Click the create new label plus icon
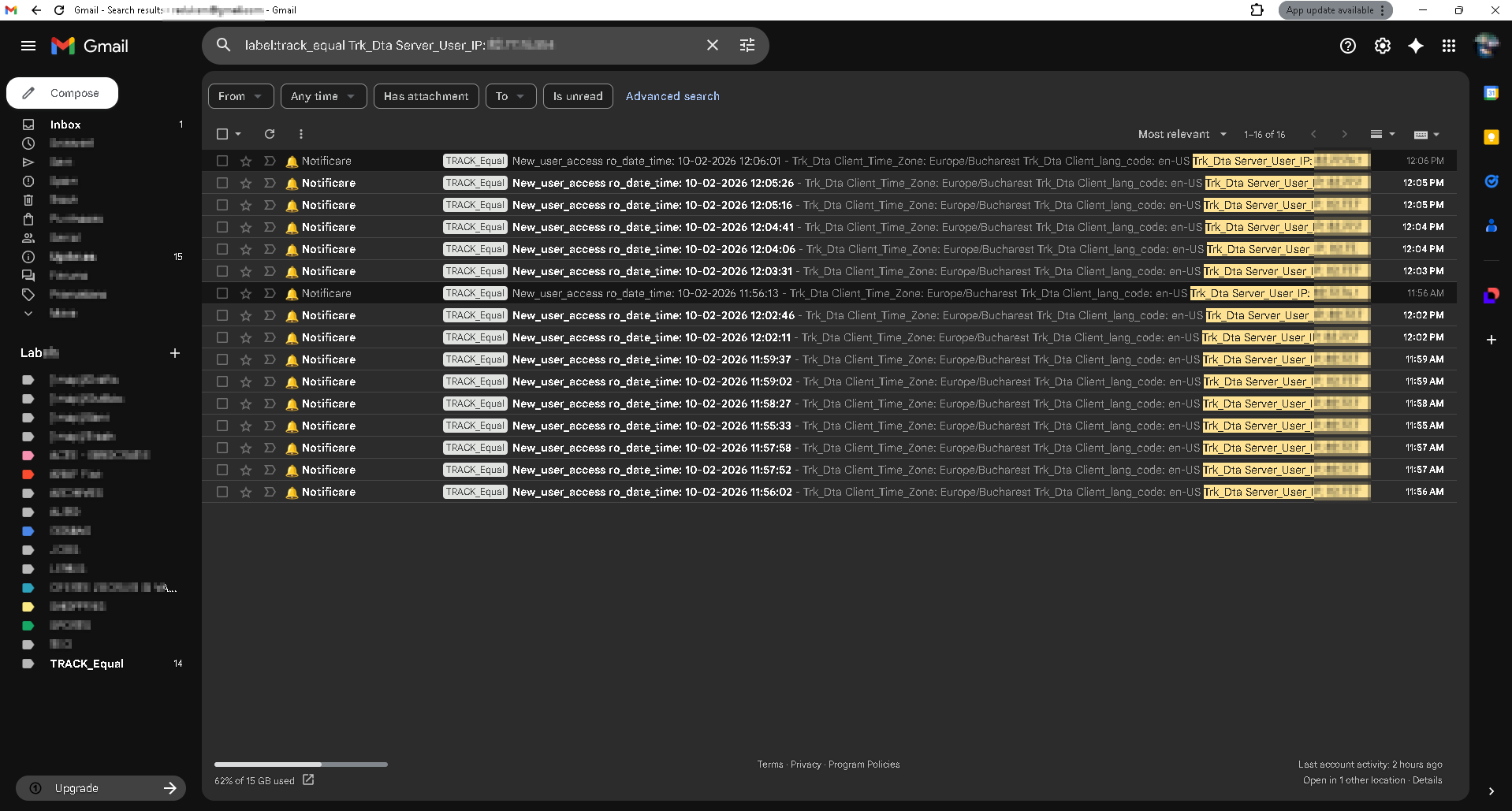This screenshot has width=1512, height=811. (175, 353)
